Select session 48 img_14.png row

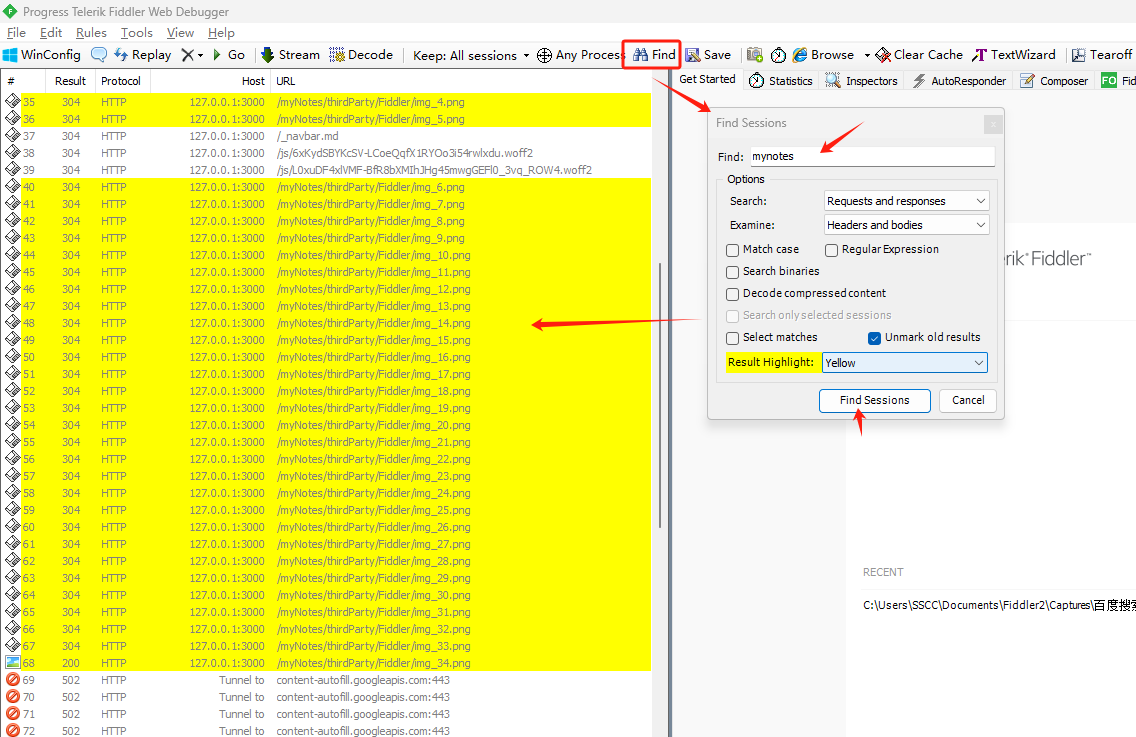tap(326, 322)
